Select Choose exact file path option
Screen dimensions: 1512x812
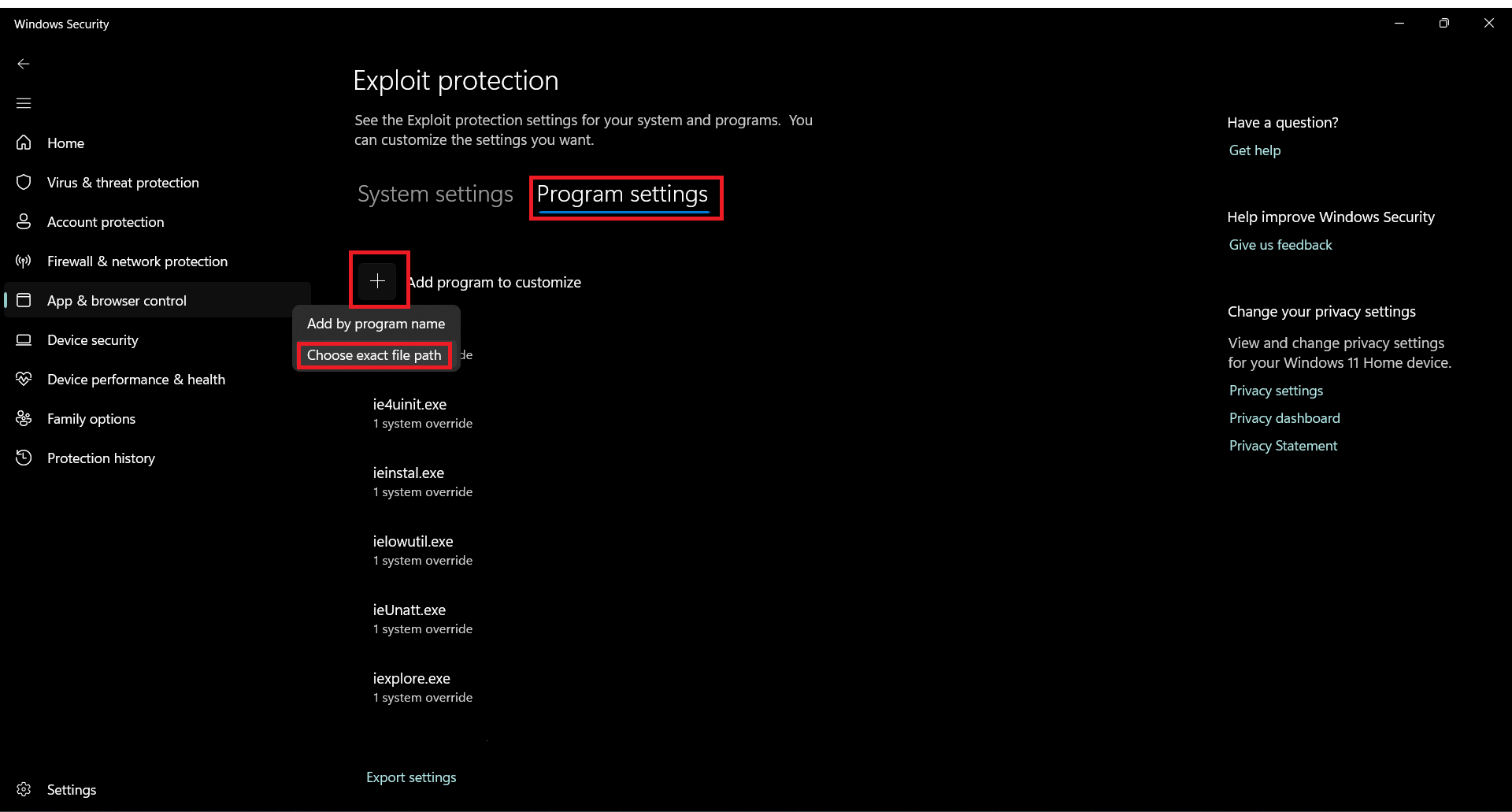(x=374, y=355)
